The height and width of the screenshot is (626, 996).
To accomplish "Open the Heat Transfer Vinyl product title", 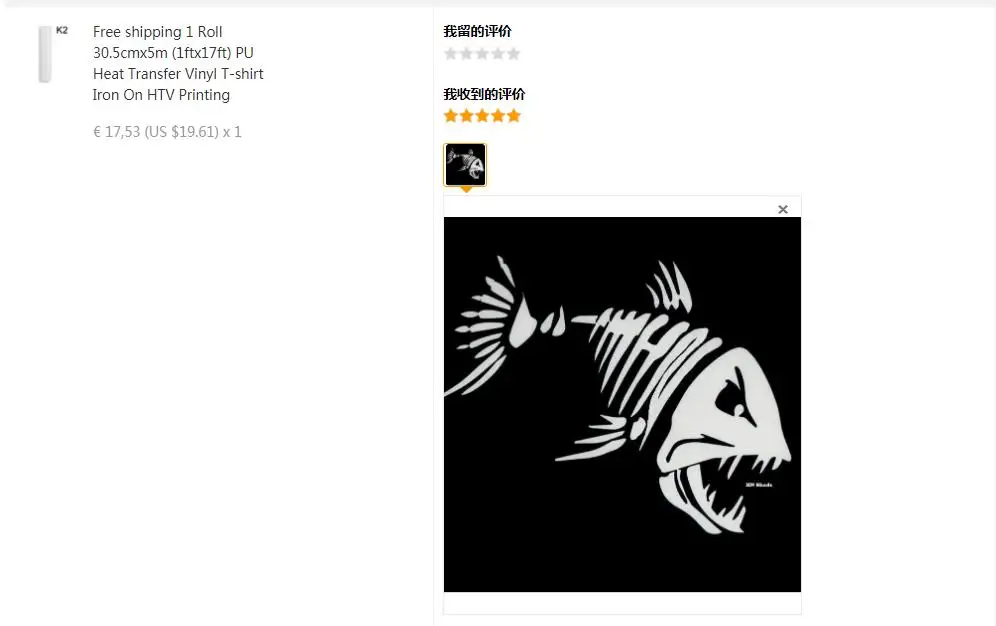I will (178, 63).
